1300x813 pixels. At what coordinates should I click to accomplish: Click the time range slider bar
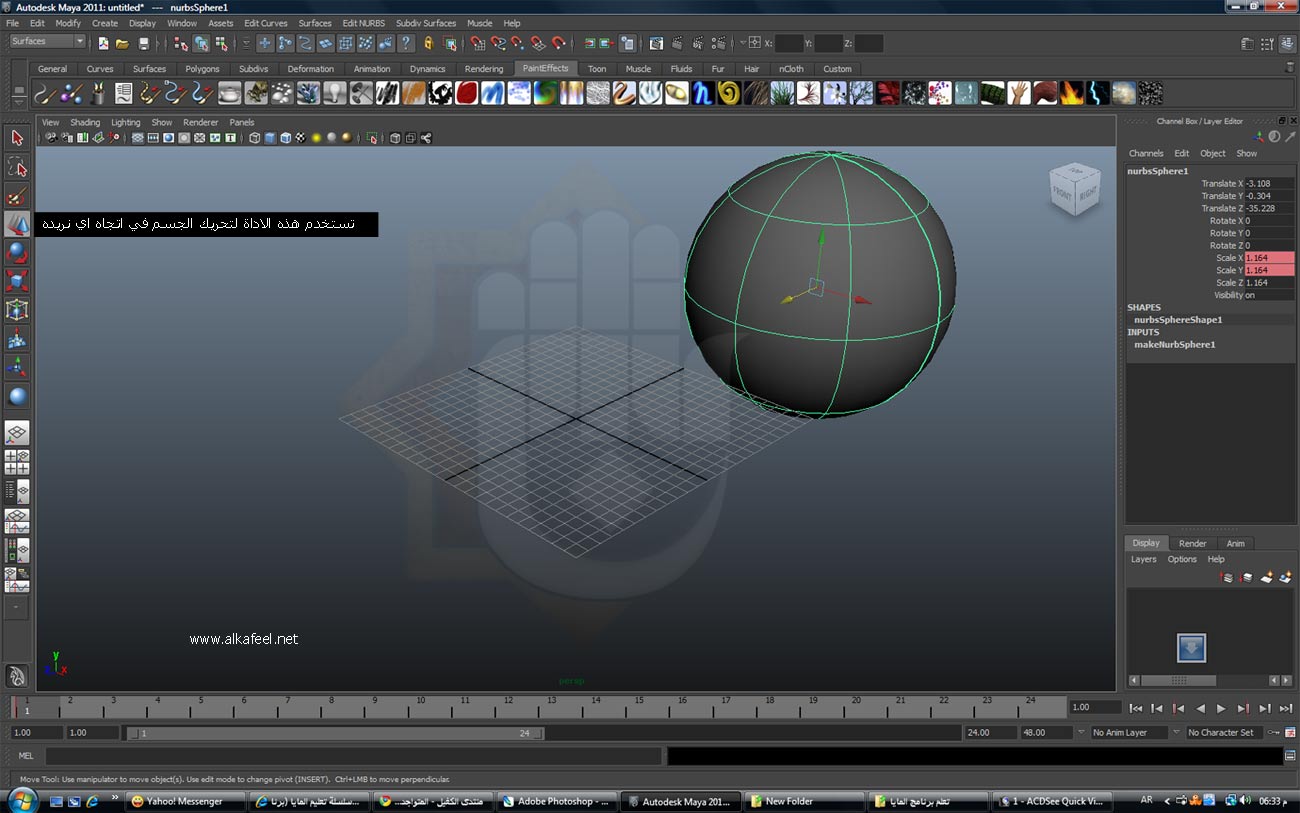[335, 733]
